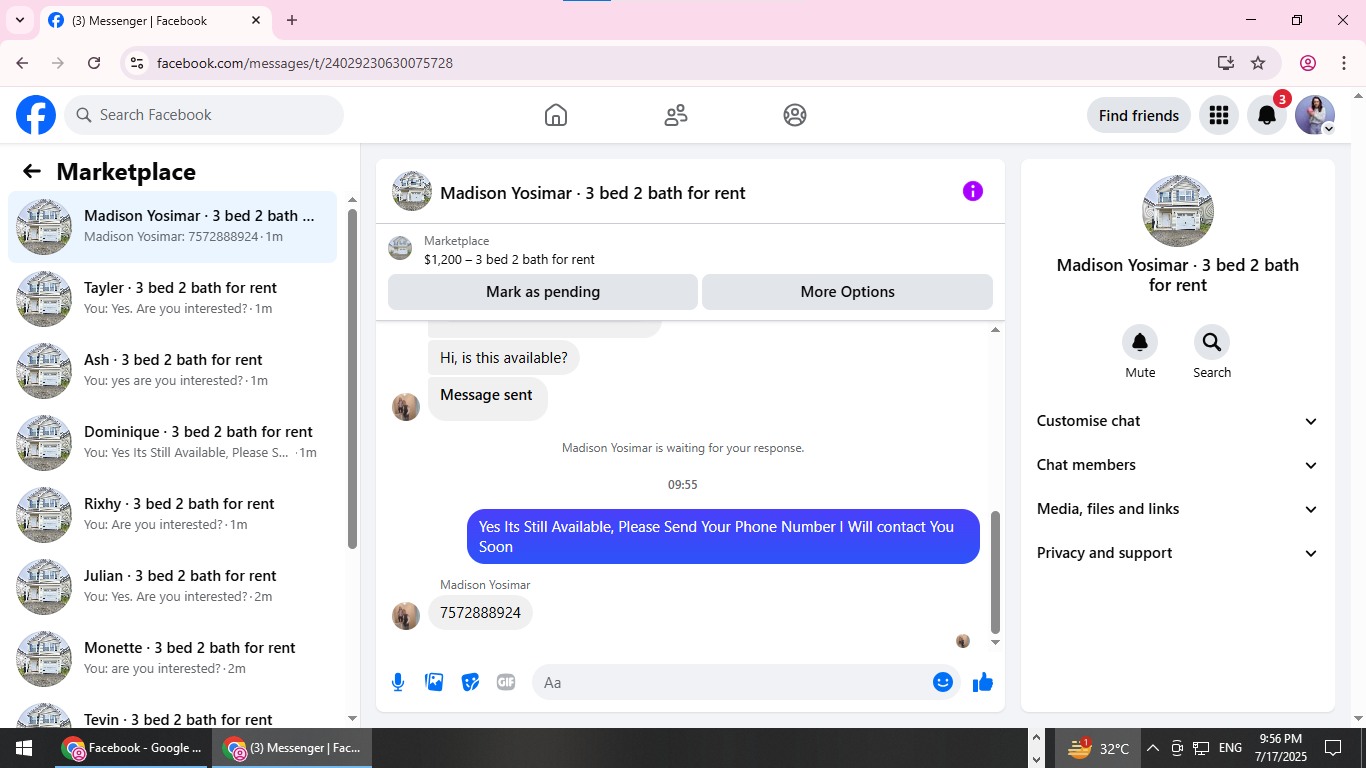Open the Facebook menu grid icon
The image size is (1366, 768).
click(x=1218, y=115)
